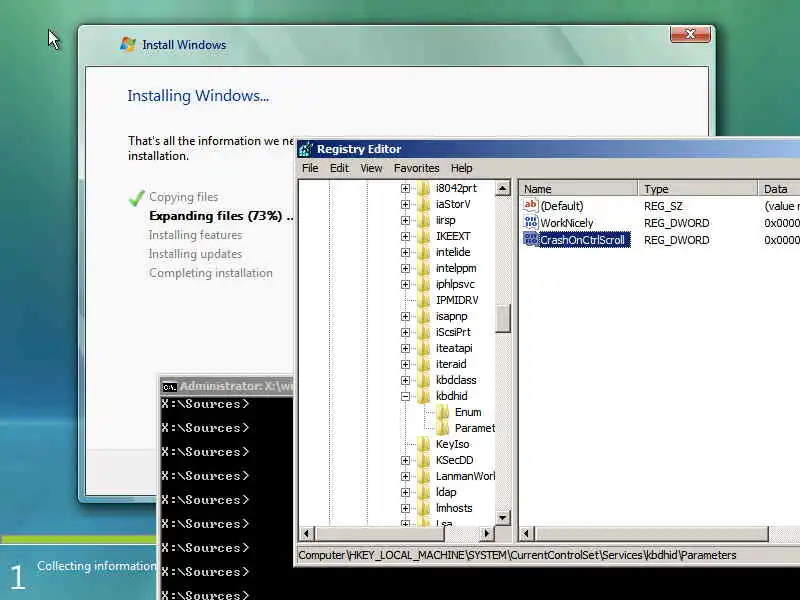The height and width of the screenshot is (600, 800).
Task: Collapse the kbdhid tree node
Action: tap(406, 396)
